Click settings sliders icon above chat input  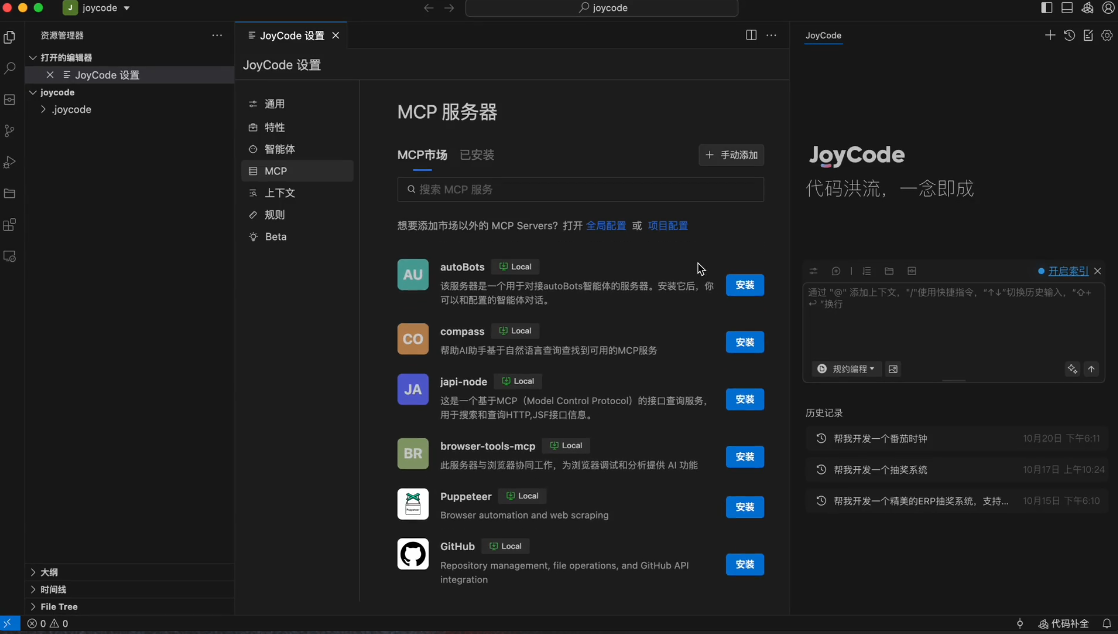814,271
